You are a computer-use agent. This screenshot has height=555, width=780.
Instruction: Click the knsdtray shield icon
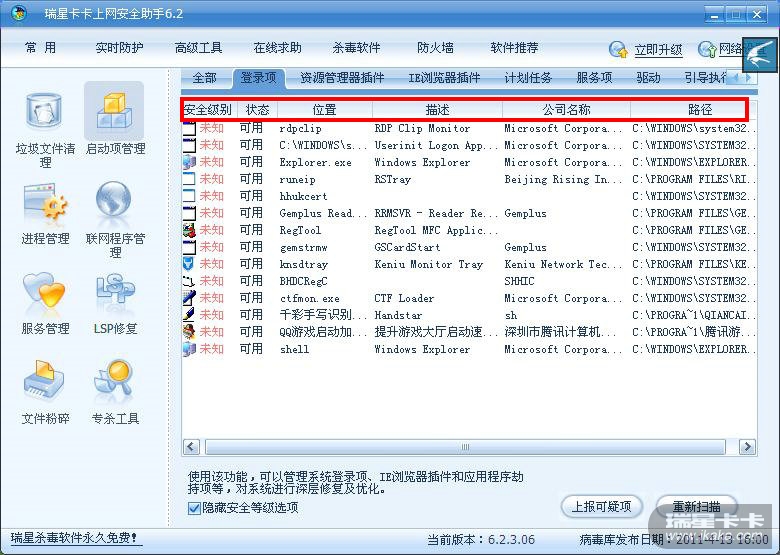[189, 264]
